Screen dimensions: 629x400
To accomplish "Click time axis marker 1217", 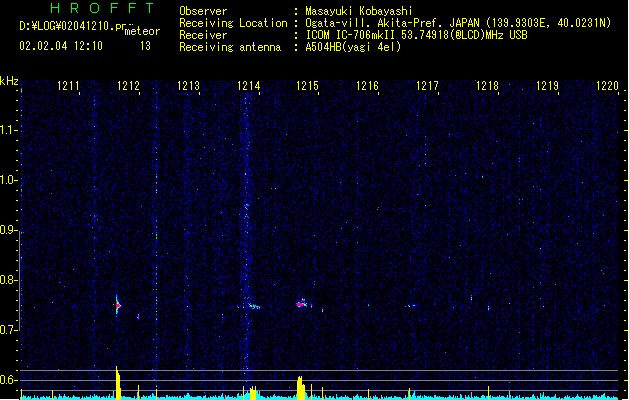I will click(427, 86).
